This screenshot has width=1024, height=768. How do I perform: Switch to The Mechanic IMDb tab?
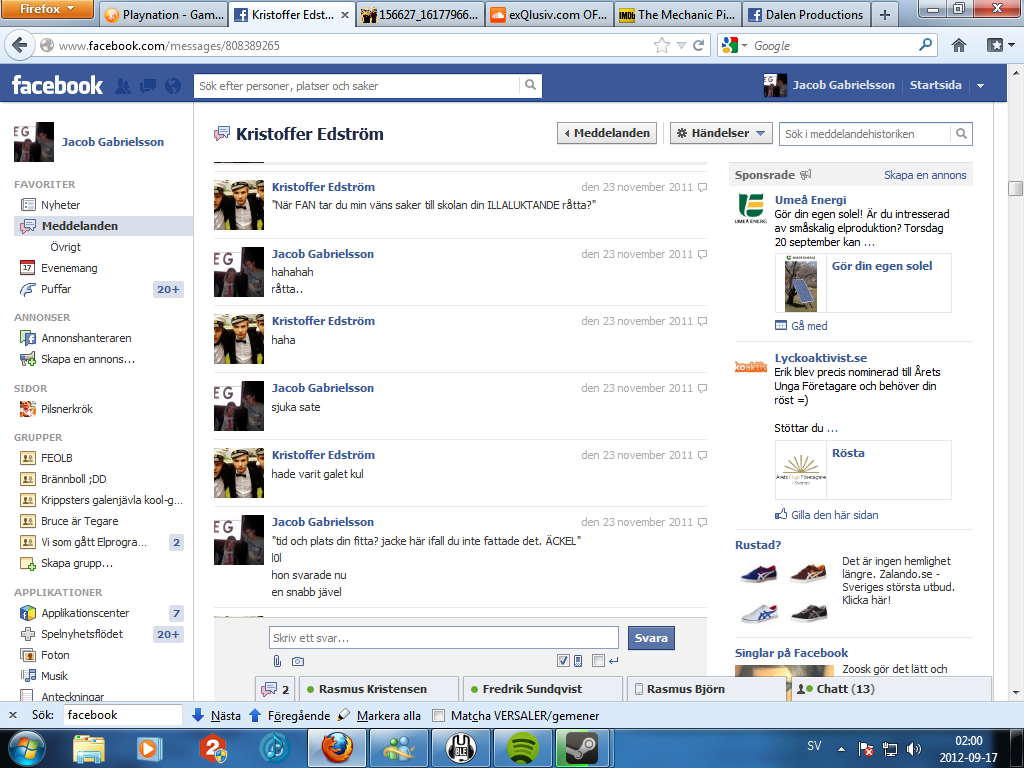click(677, 14)
